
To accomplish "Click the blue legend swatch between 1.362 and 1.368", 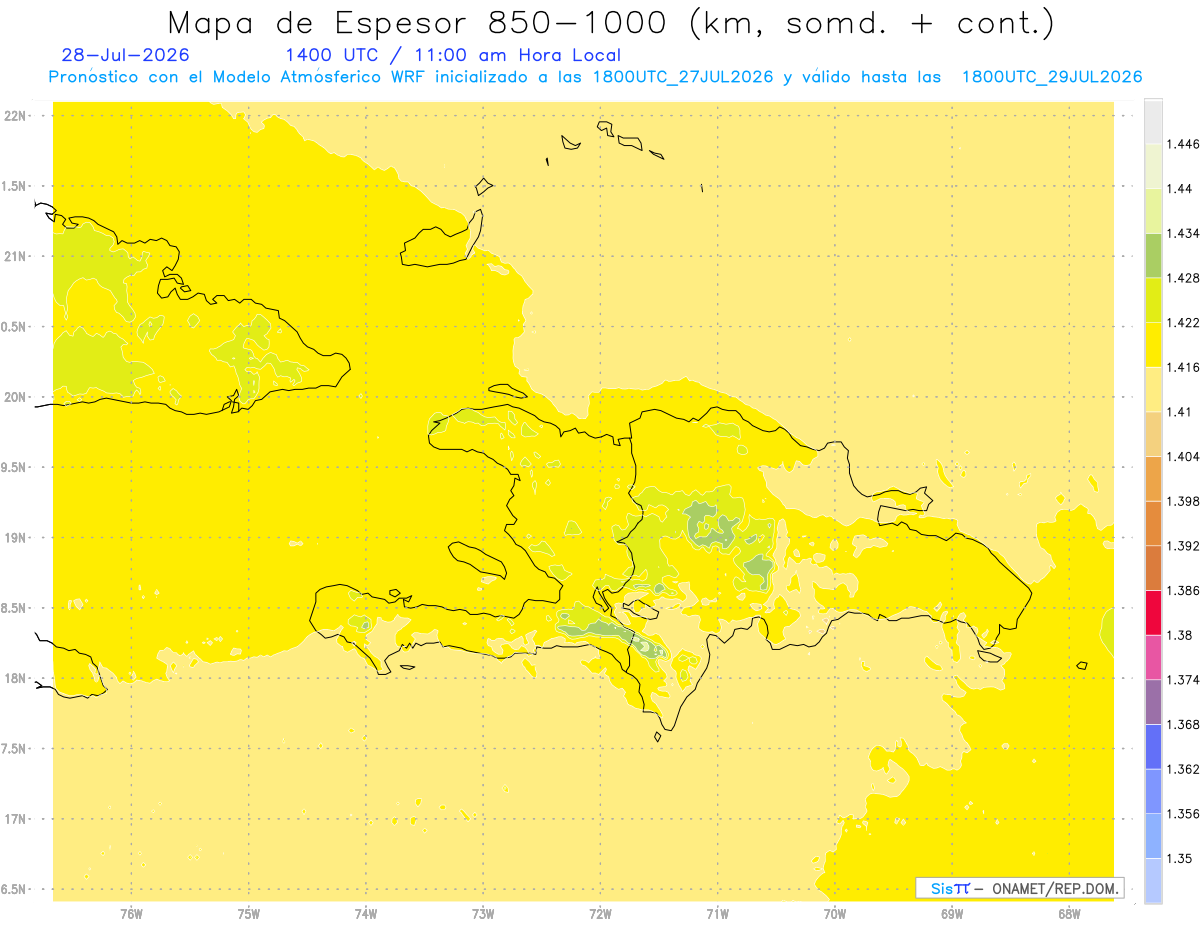I will tap(1153, 746).
